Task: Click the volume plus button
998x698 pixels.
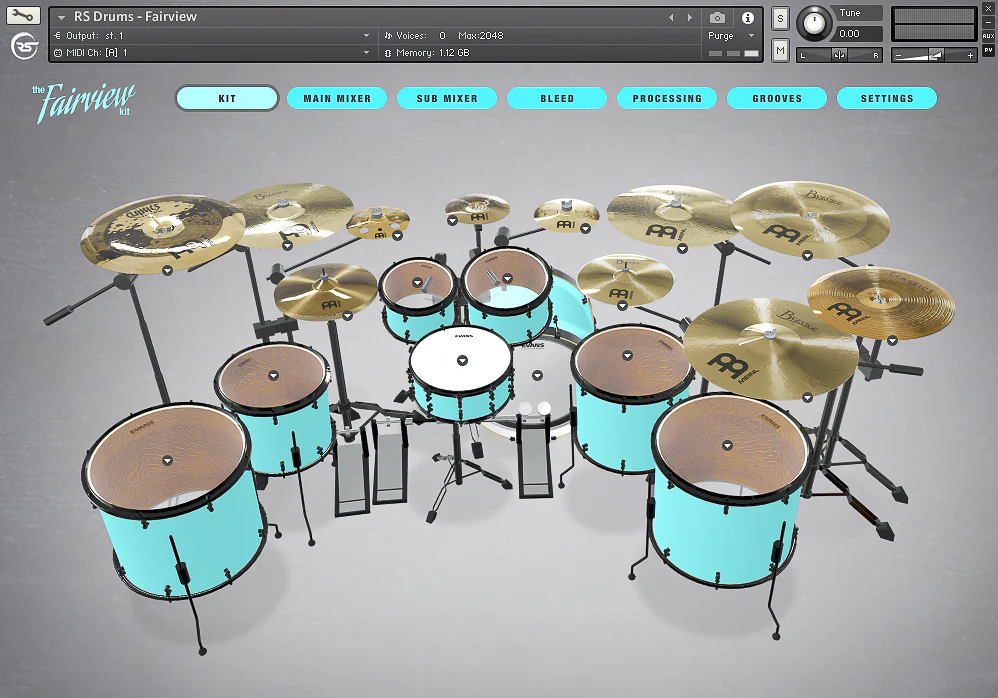Action: (x=970, y=56)
